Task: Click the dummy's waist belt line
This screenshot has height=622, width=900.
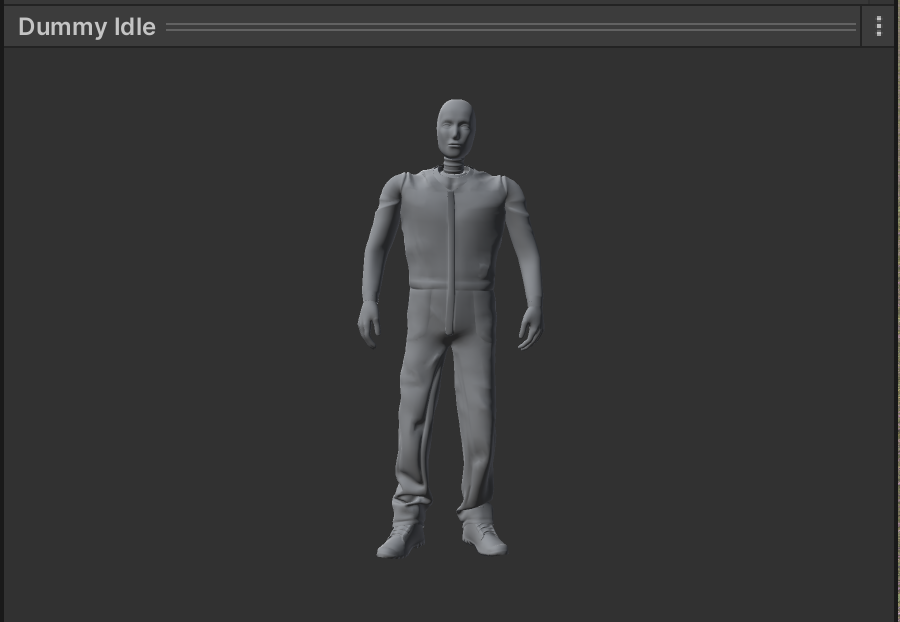Action: point(450,290)
